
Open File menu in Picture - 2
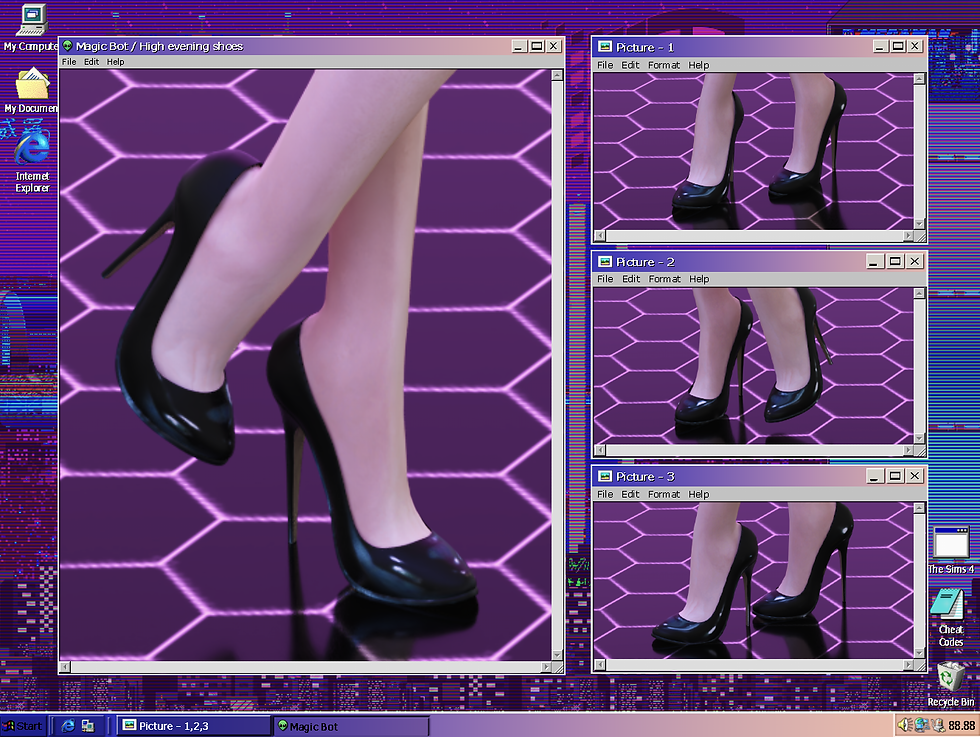point(605,279)
